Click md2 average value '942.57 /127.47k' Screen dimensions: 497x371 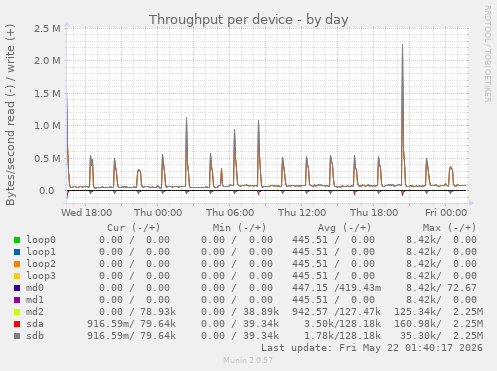click(x=336, y=312)
